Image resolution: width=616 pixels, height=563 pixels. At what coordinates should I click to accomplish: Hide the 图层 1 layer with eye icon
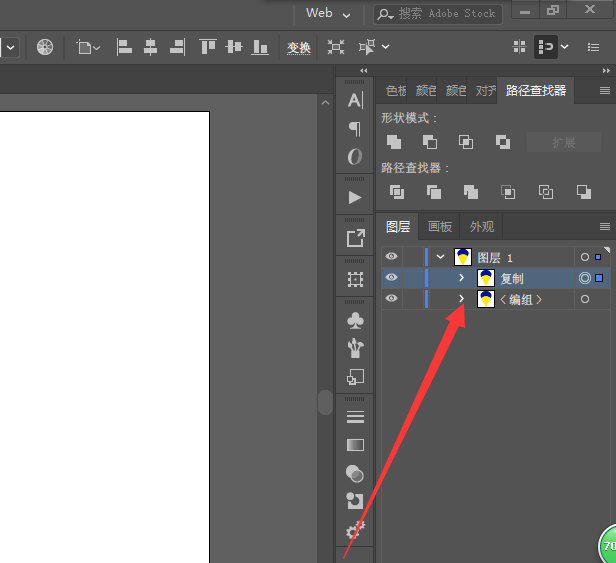tap(391, 257)
